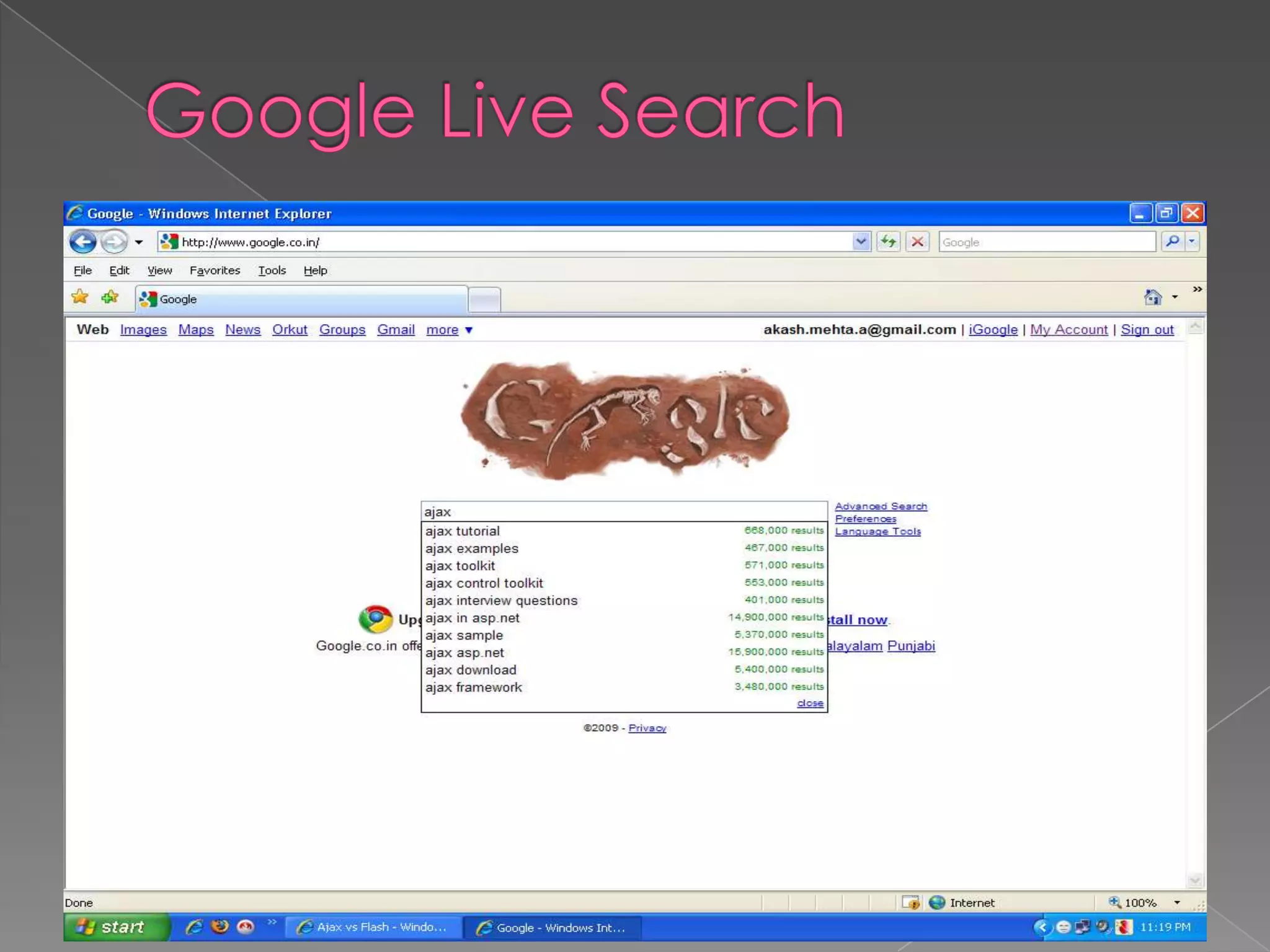Select the 'ajax tutorial' suggestion
This screenshot has height=952, width=1270.
coord(463,531)
